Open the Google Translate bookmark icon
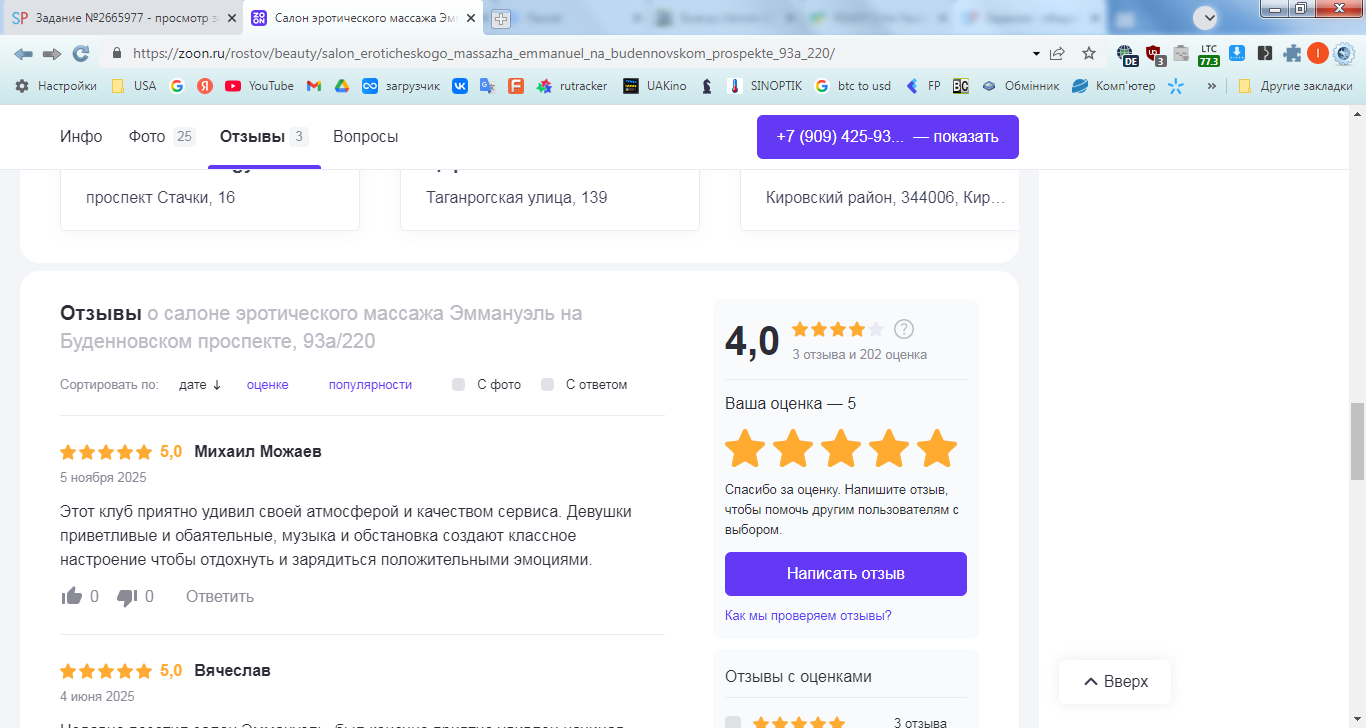The height and width of the screenshot is (728, 1366). point(488,86)
